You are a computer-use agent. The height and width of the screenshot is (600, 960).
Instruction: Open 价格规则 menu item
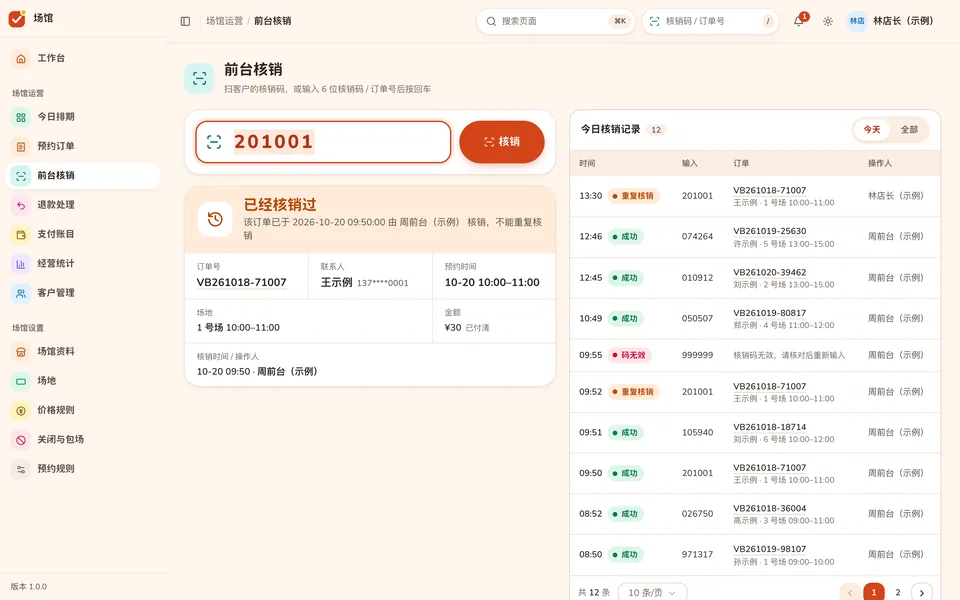pos(83,410)
